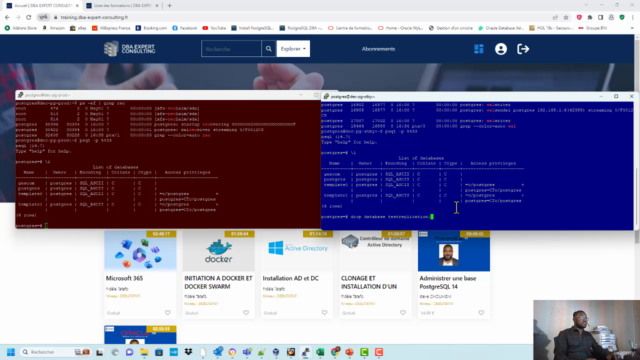640x360 pixels.
Task: Favorite the Administrer une base PostgreSQL course
Action: tap(481, 313)
